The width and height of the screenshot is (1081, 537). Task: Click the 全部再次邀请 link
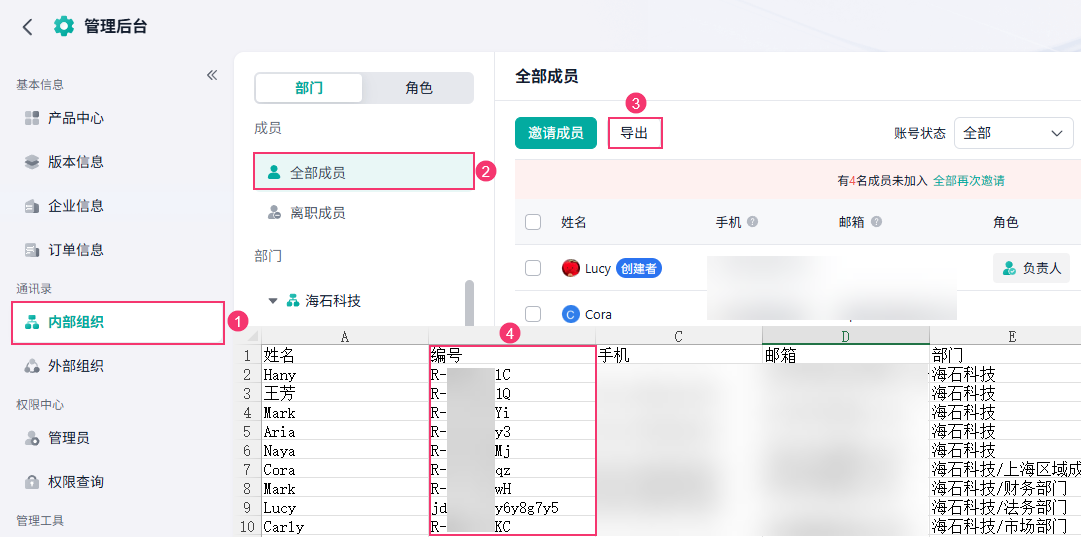click(x=969, y=181)
